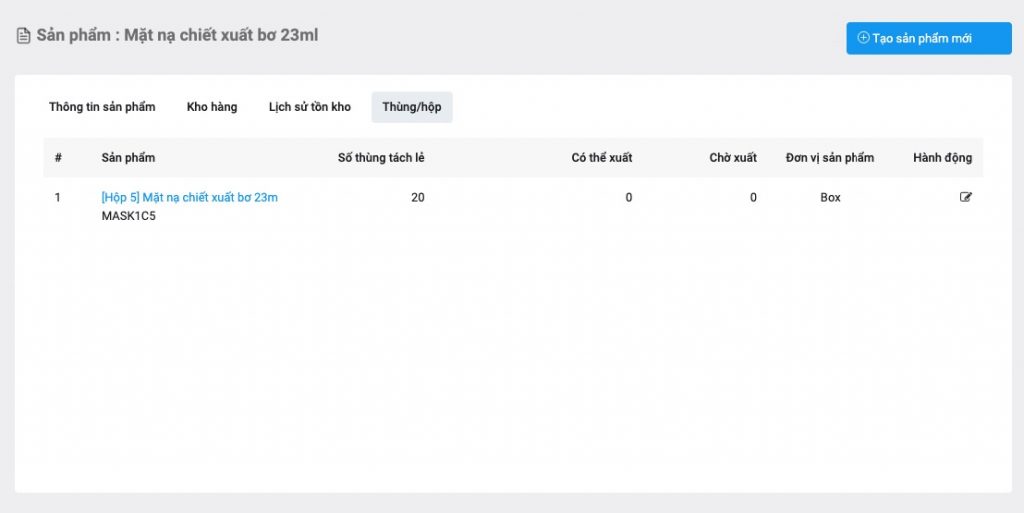Click the Chờ xuất column header
1024x513 pixels.
pos(733,158)
